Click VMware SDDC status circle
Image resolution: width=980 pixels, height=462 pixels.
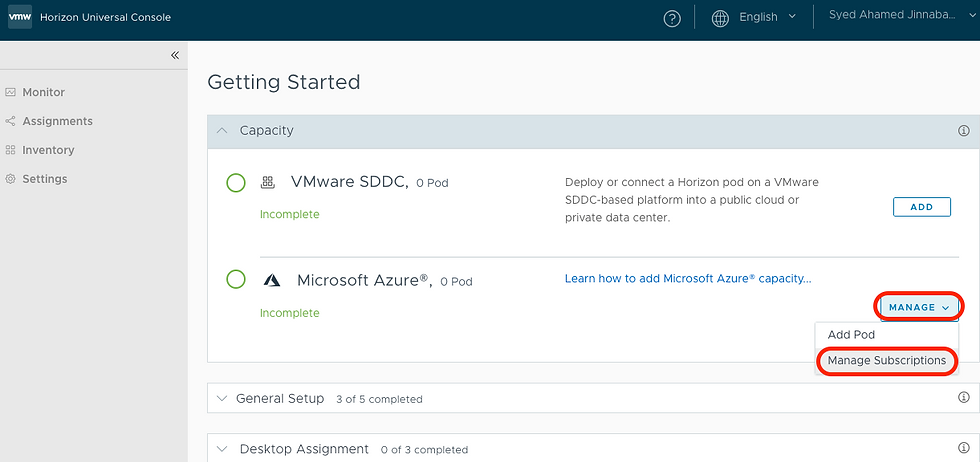coord(236,183)
